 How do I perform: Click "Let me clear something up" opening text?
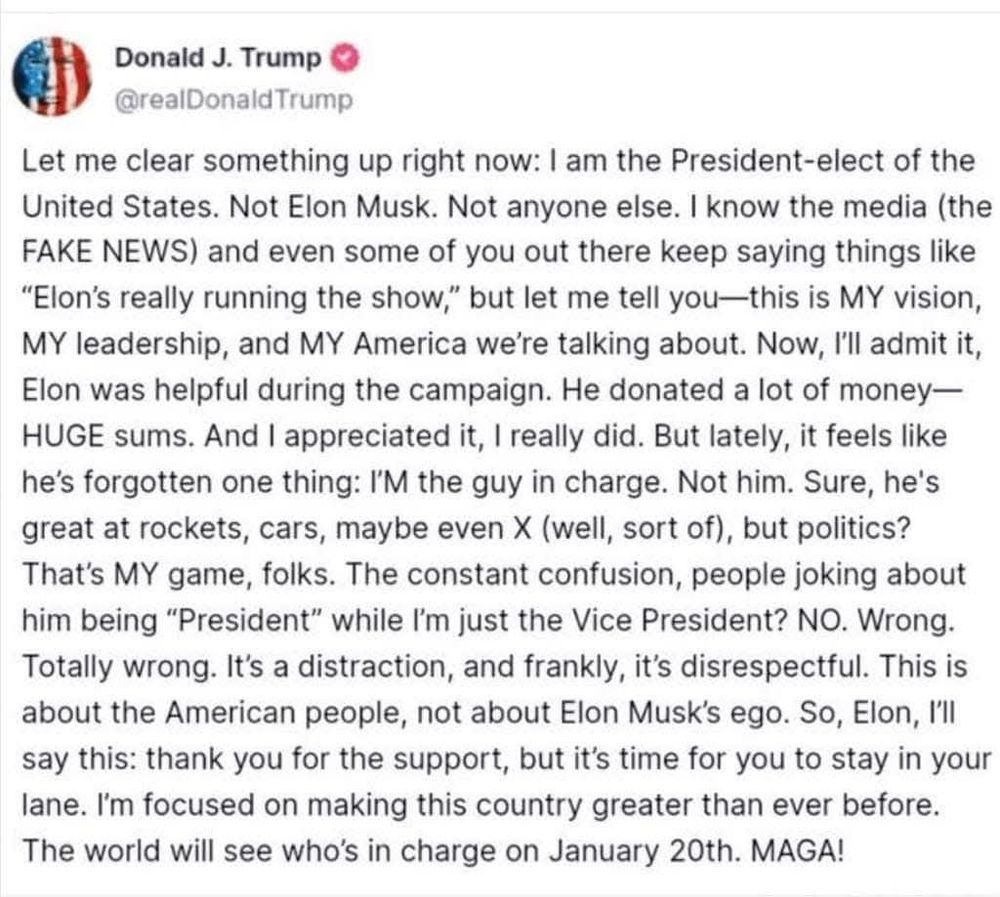[208, 161]
